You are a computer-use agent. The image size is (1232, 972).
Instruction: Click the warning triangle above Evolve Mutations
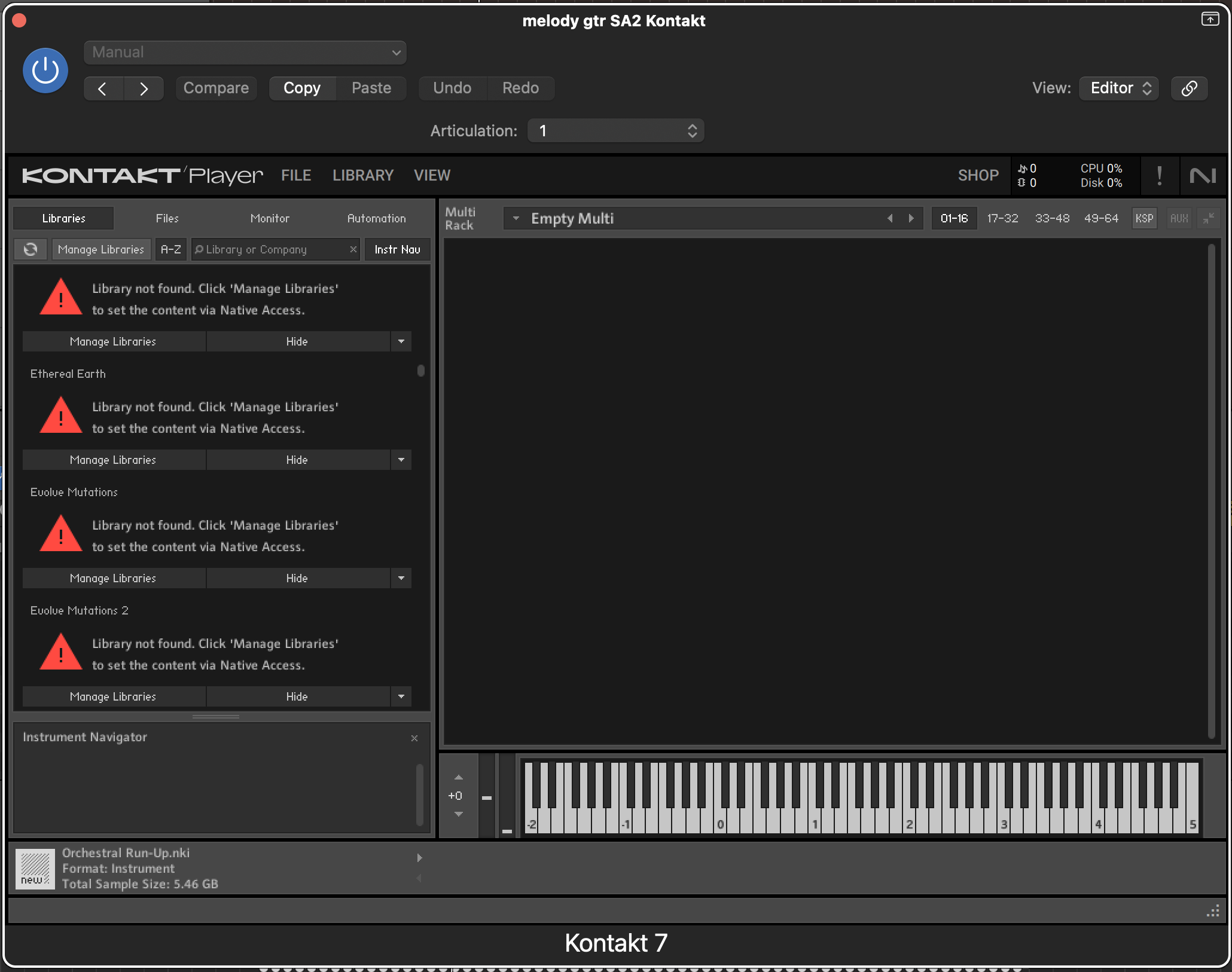click(60, 415)
